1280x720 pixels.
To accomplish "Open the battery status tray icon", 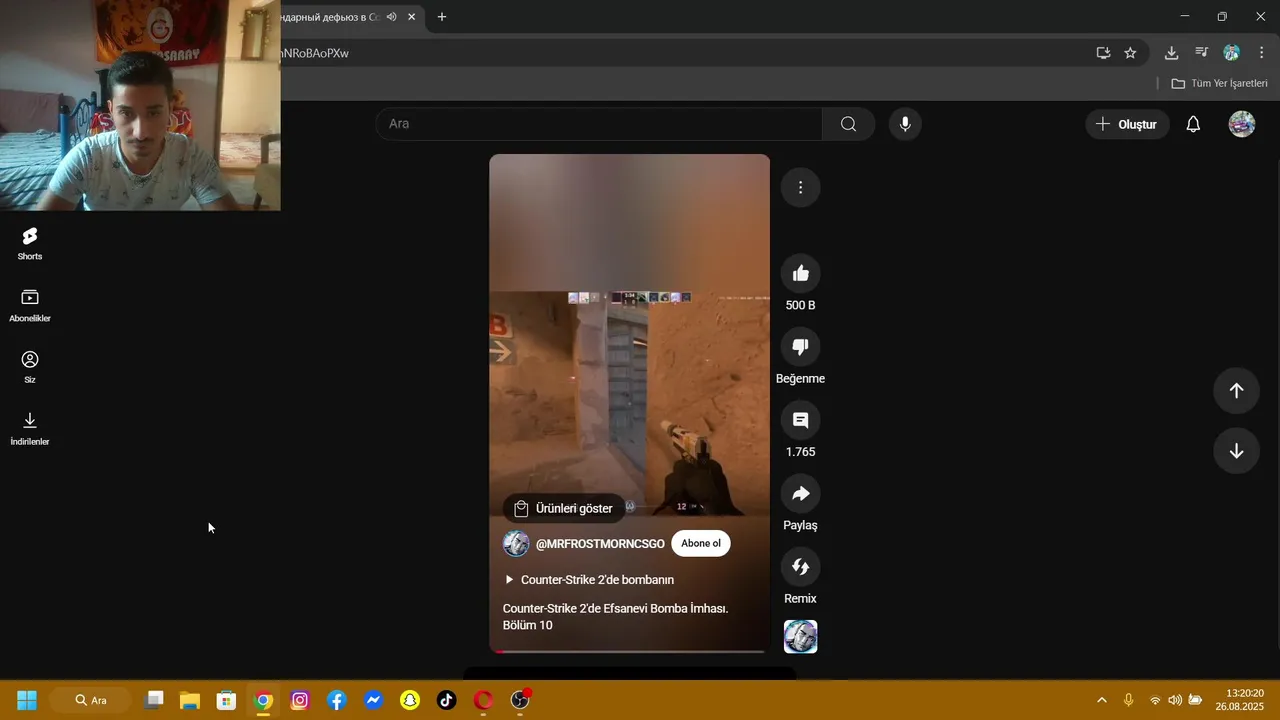I will tap(1195, 700).
